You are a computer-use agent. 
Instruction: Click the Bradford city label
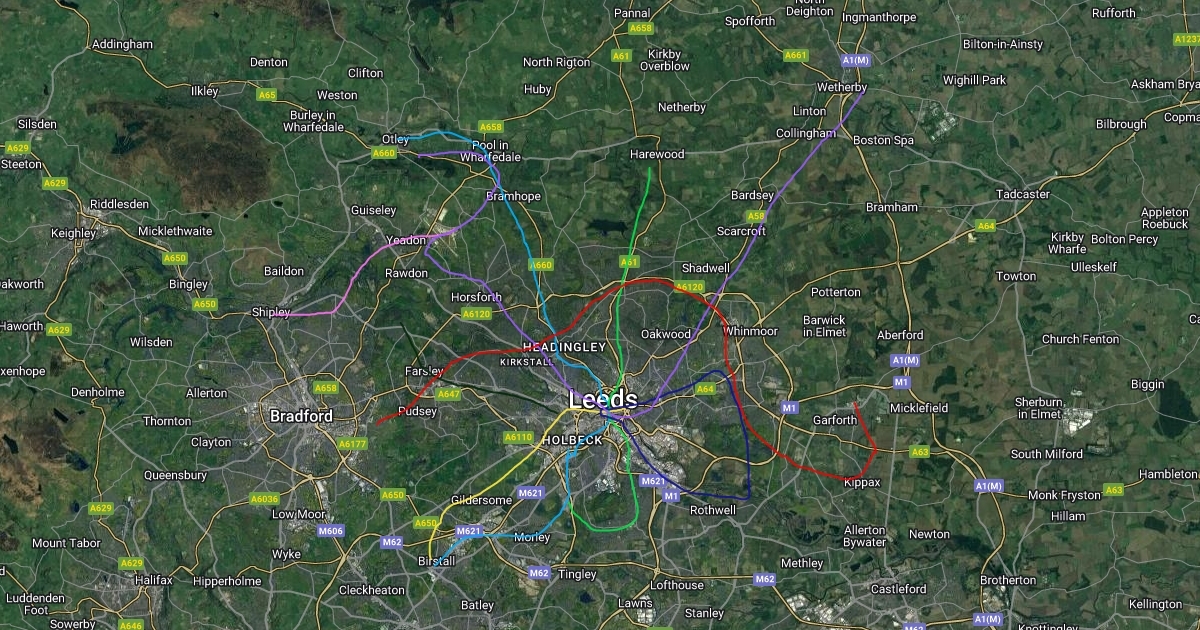[301, 415]
